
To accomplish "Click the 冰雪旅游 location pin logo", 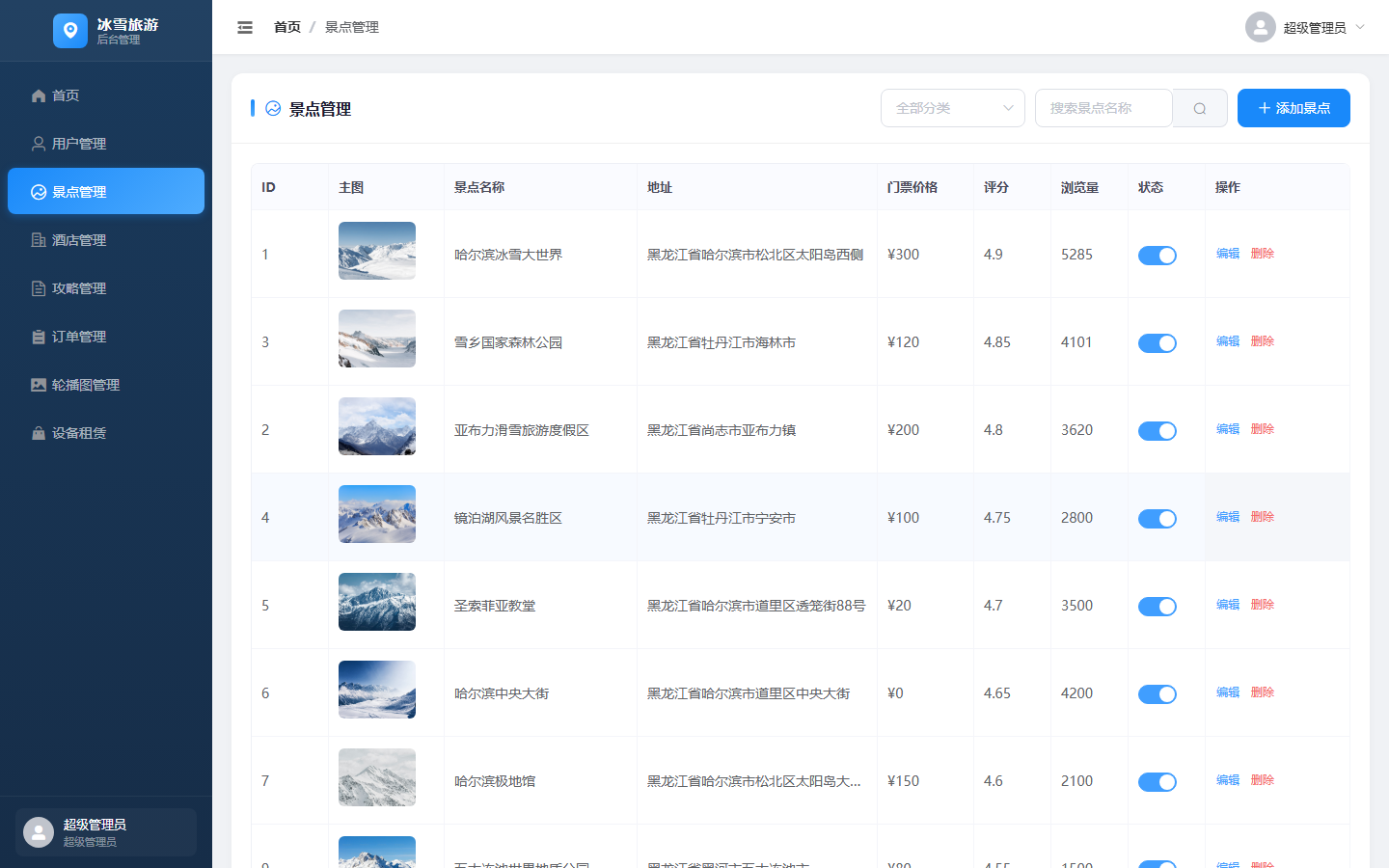I will pos(70,31).
